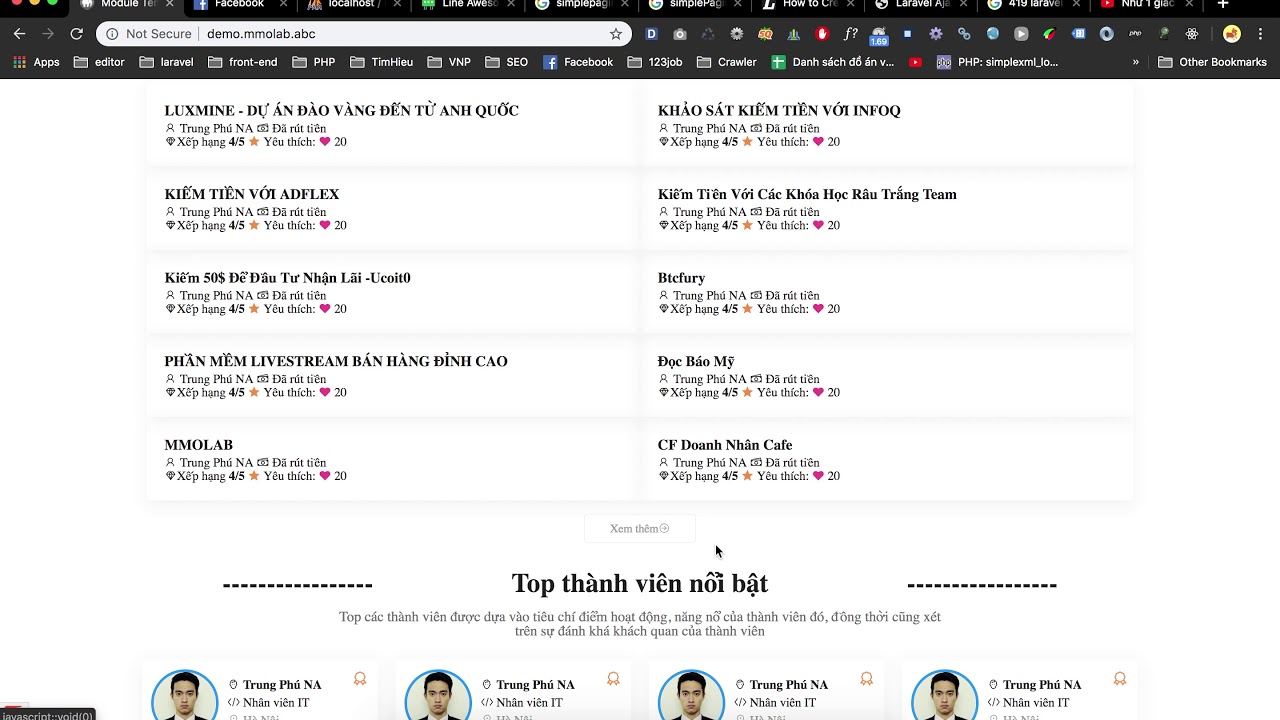Open the TimHieu bookmarks folder
This screenshot has width=1280, height=720.
click(x=382, y=62)
